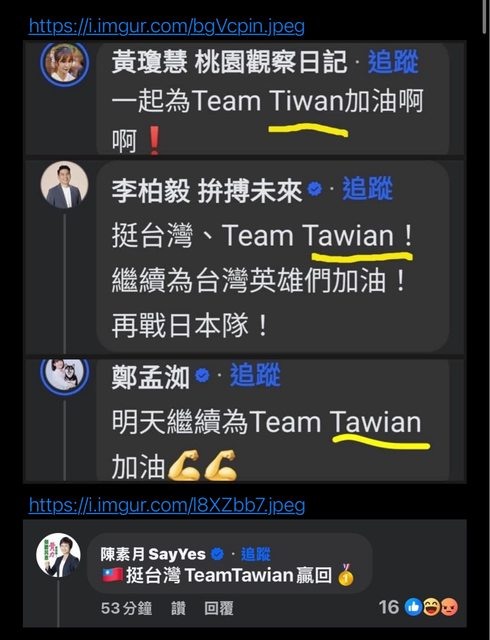Follow 鄭孟洳 via 追蹤 link
The height and width of the screenshot is (640, 490).
coord(255,375)
